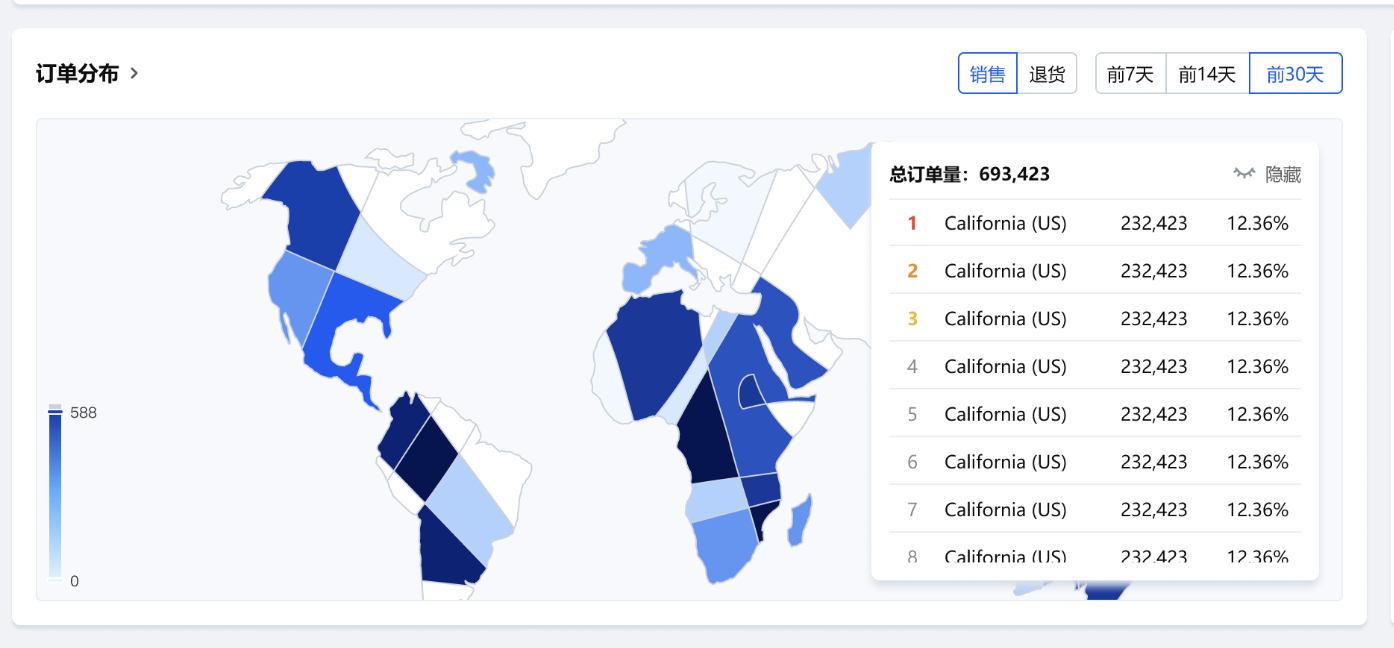
Task: Click the small blue island above North America
Action: point(473,167)
